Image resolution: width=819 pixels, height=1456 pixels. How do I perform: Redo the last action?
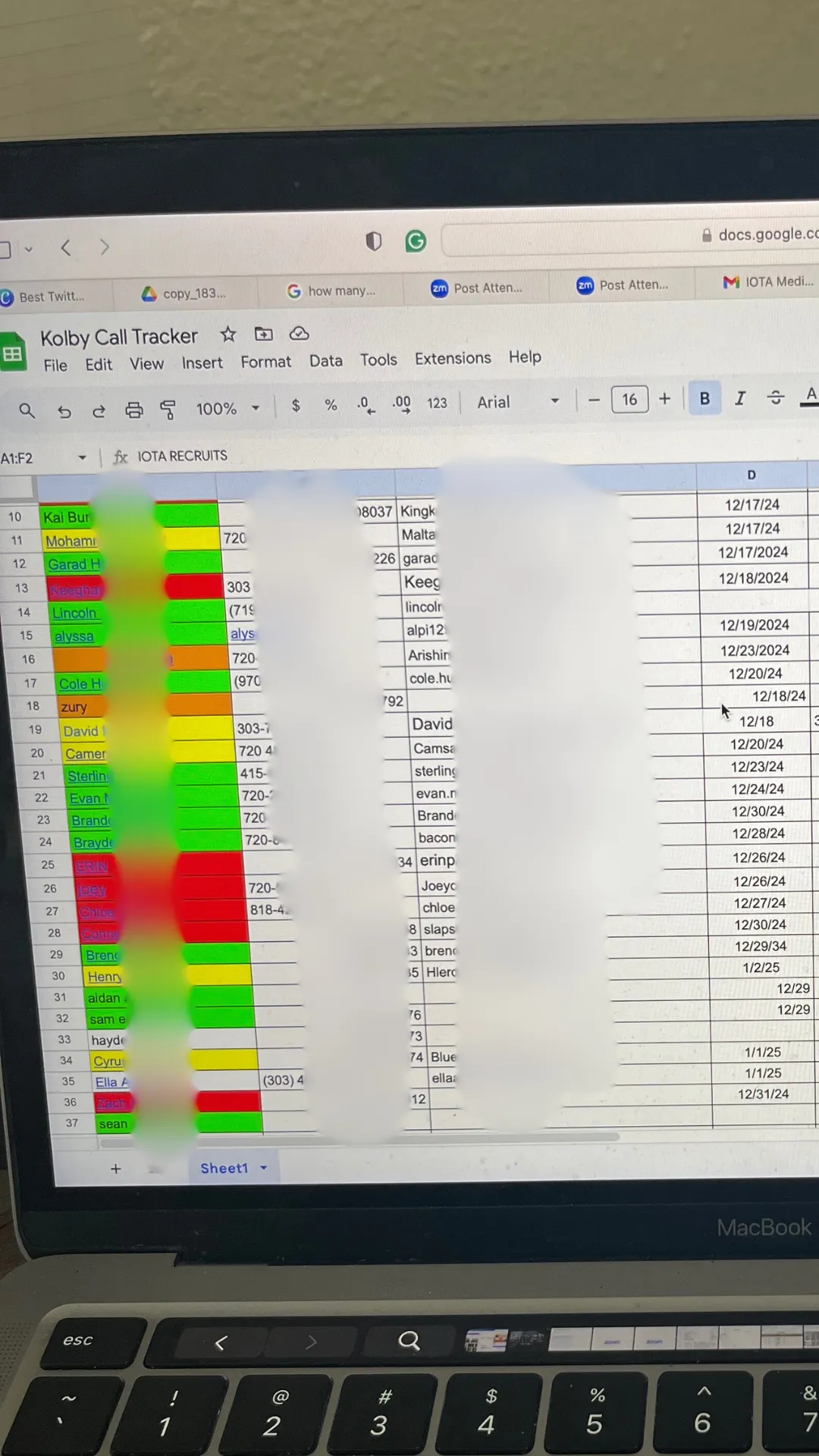pyautogui.click(x=99, y=411)
